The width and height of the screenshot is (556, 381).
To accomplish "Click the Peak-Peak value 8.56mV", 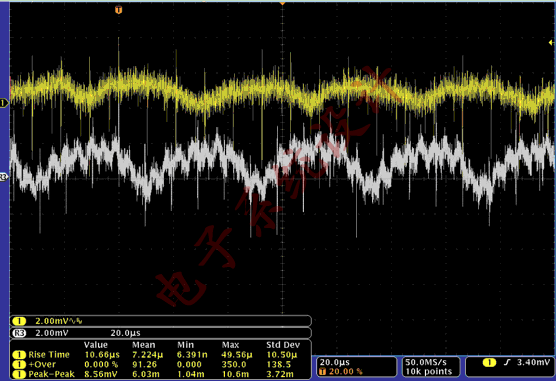I will point(101,374).
